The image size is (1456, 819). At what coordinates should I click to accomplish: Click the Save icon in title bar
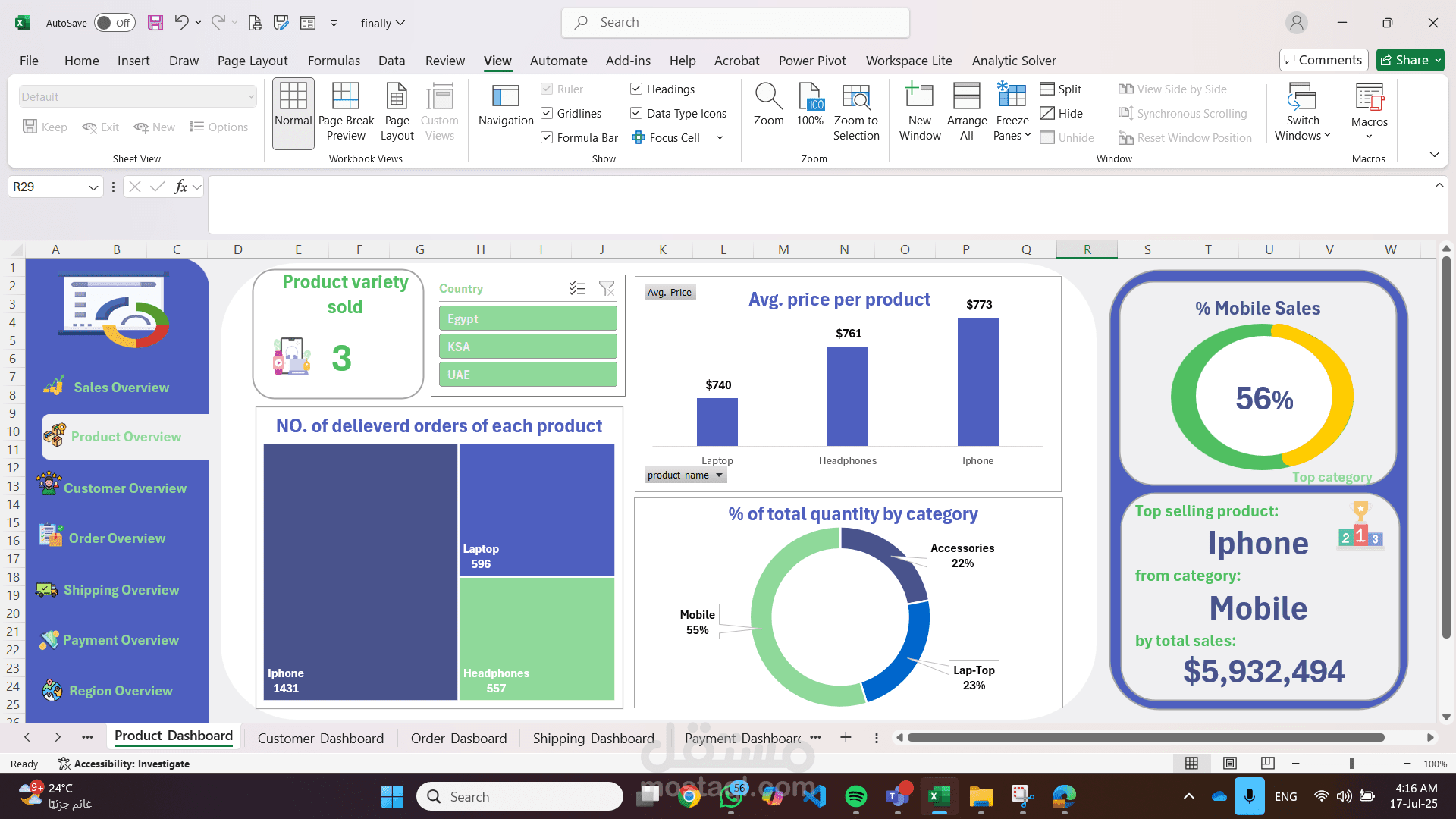click(x=155, y=23)
